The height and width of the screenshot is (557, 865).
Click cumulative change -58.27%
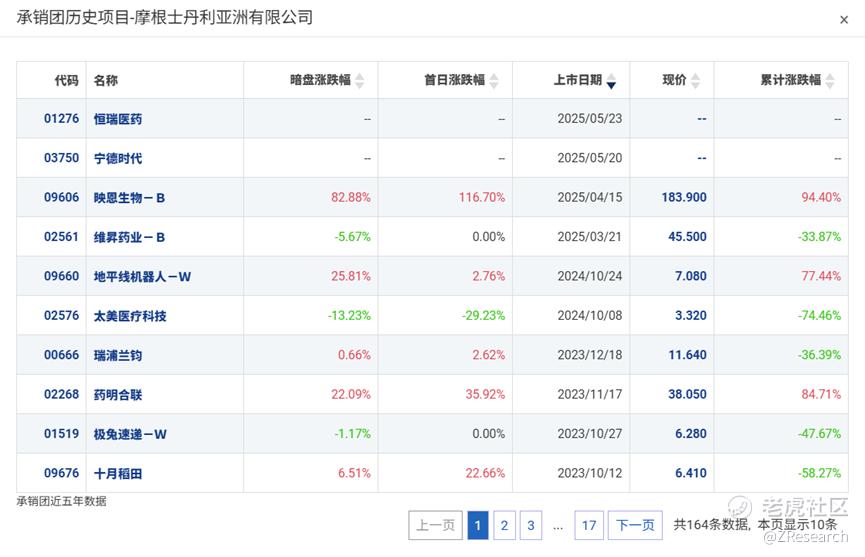pos(819,473)
